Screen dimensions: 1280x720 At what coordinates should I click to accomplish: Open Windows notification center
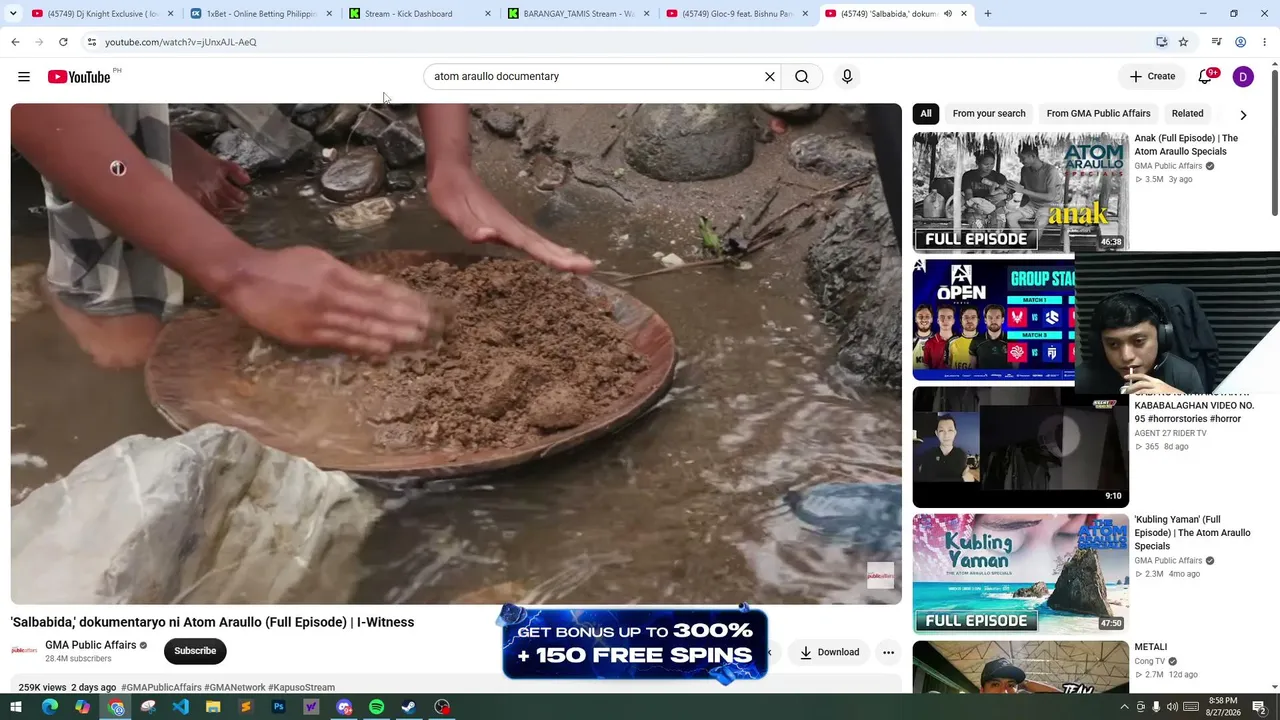pos(1260,707)
